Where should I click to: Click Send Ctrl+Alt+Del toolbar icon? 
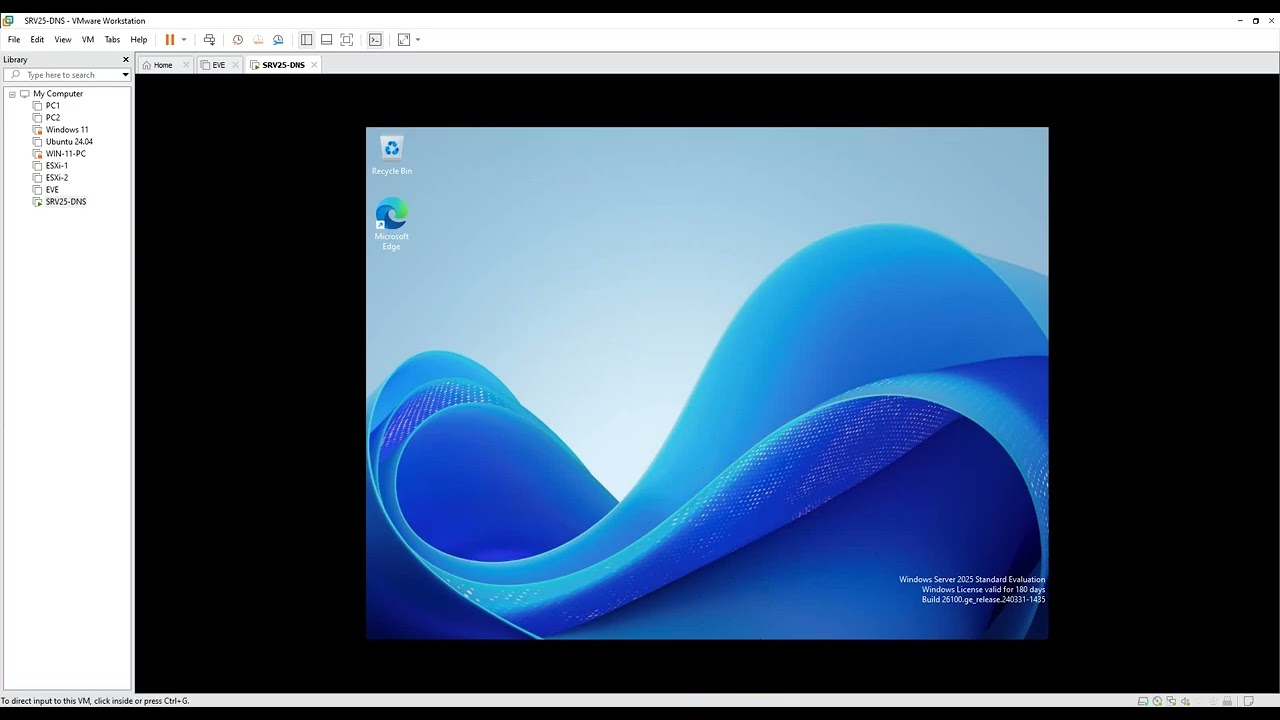209,40
